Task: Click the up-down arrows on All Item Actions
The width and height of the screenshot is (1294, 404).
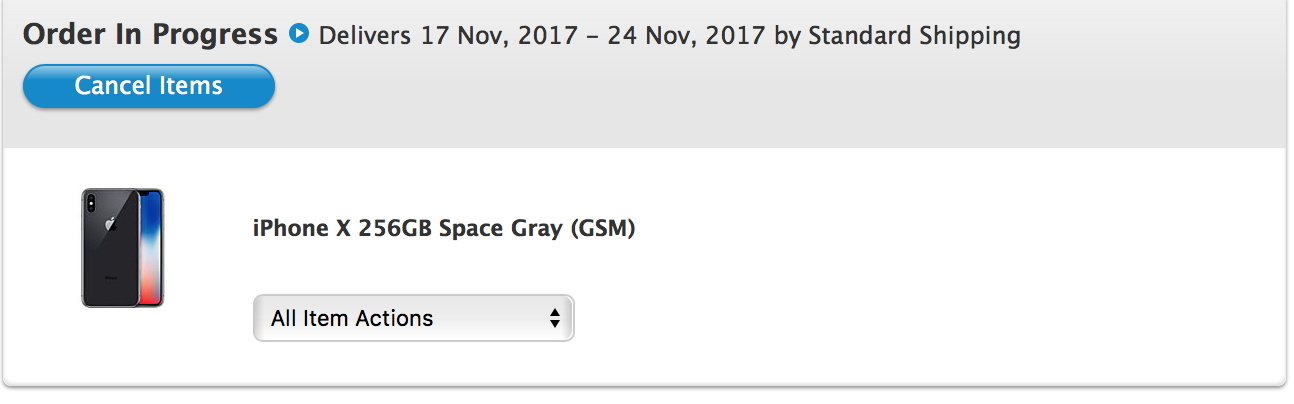Action: coord(554,319)
